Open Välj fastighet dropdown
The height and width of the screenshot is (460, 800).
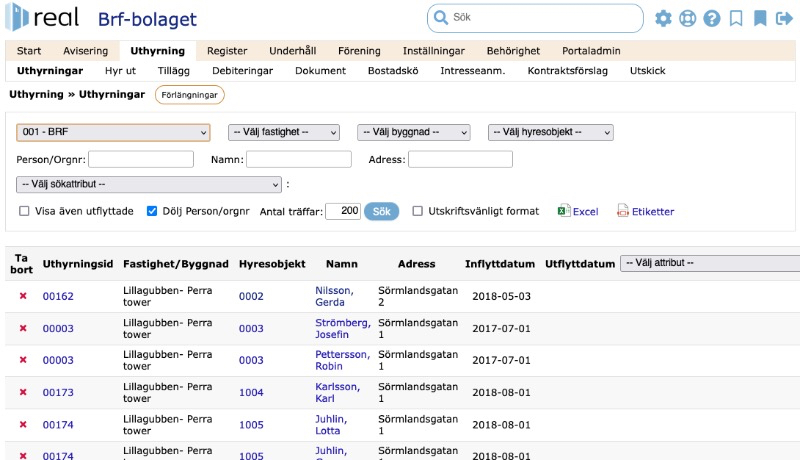coord(284,132)
